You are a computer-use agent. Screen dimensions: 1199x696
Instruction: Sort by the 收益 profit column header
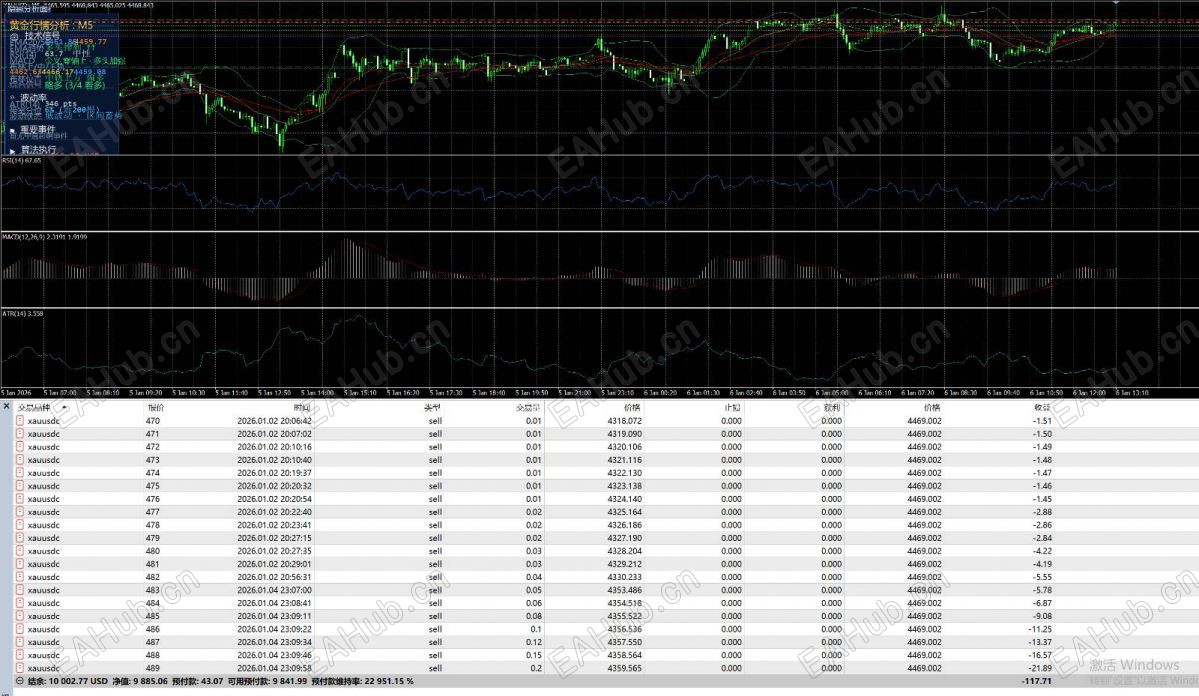tap(1042, 408)
